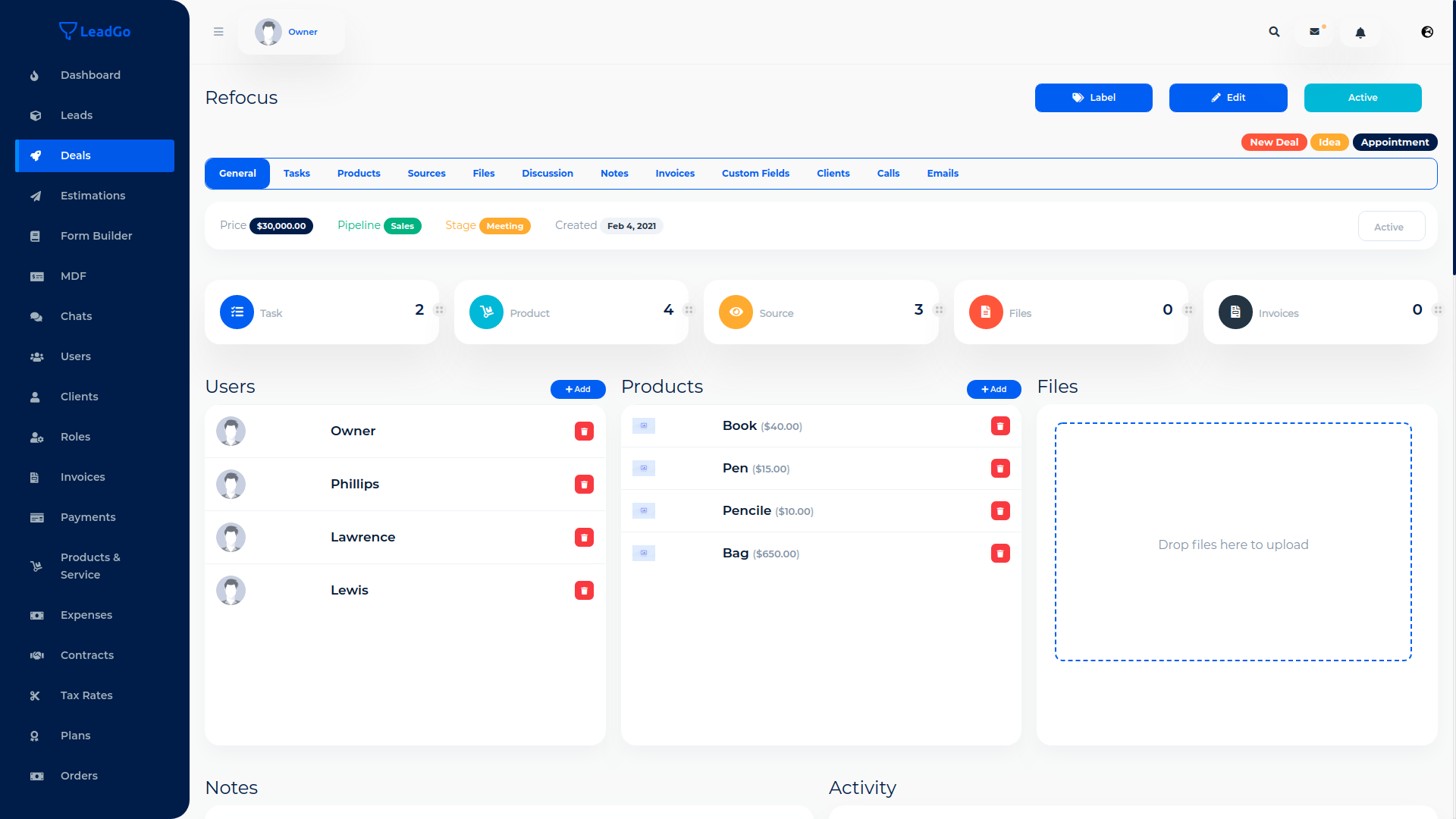Open Contracts in the sidebar
The height and width of the screenshot is (819, 1456).
click(95, 655)
